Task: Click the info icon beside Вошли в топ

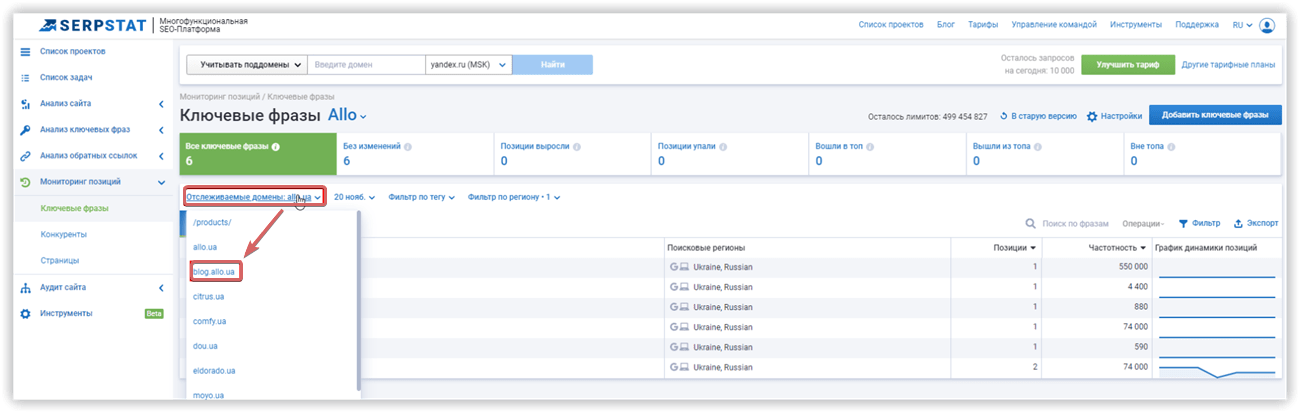Action: (x=868, y=146)
